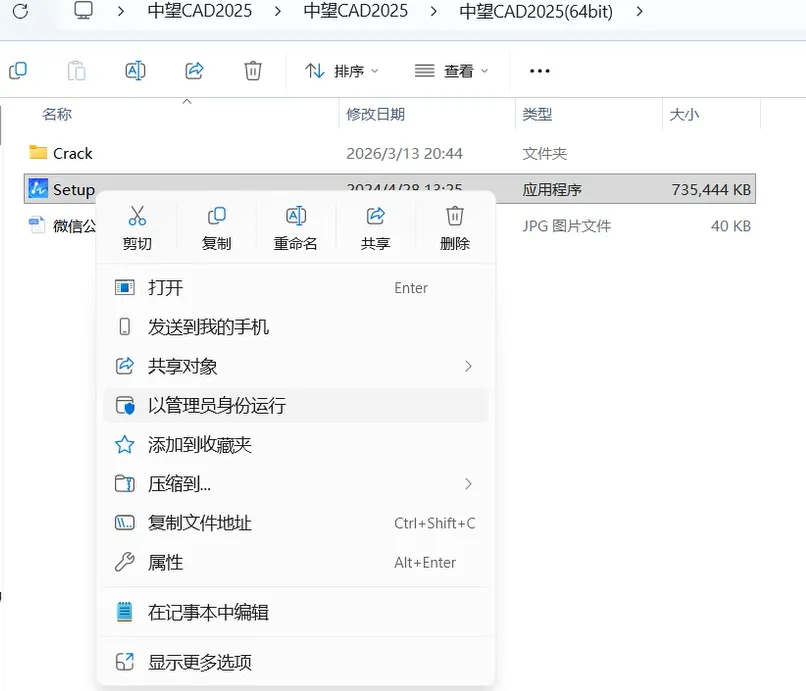The width and height of the screenshot is (806, 691).
Task: Choose 删除 delete in context menu
Action: click(454, 228)
